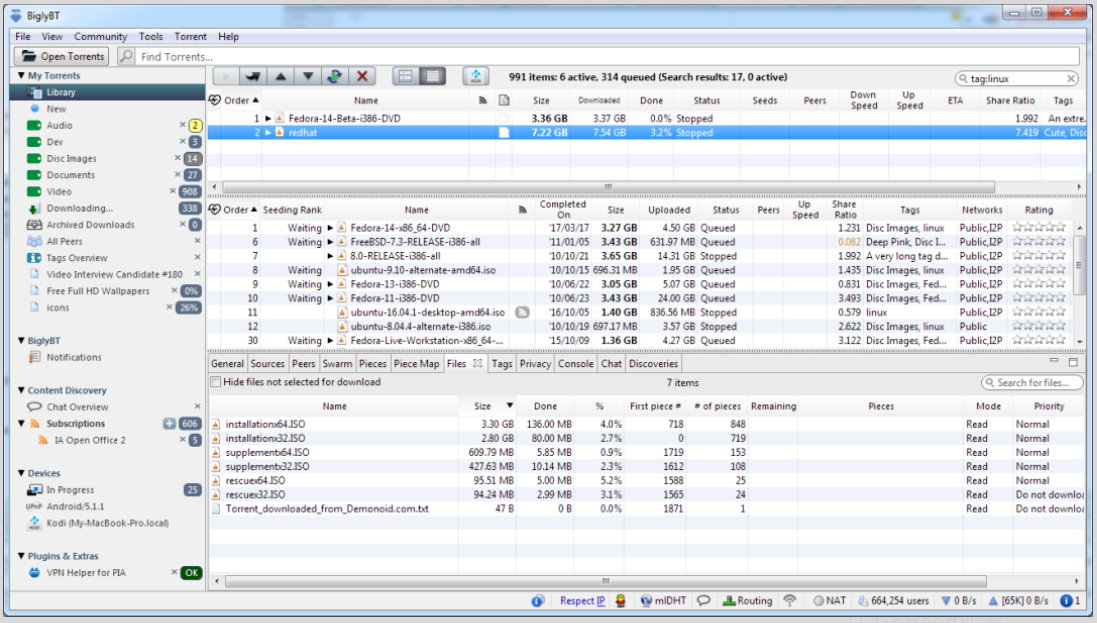Clear the tag:linux filter text
Viewport: 1097px width, 623px height.
tap(1071, 78)
